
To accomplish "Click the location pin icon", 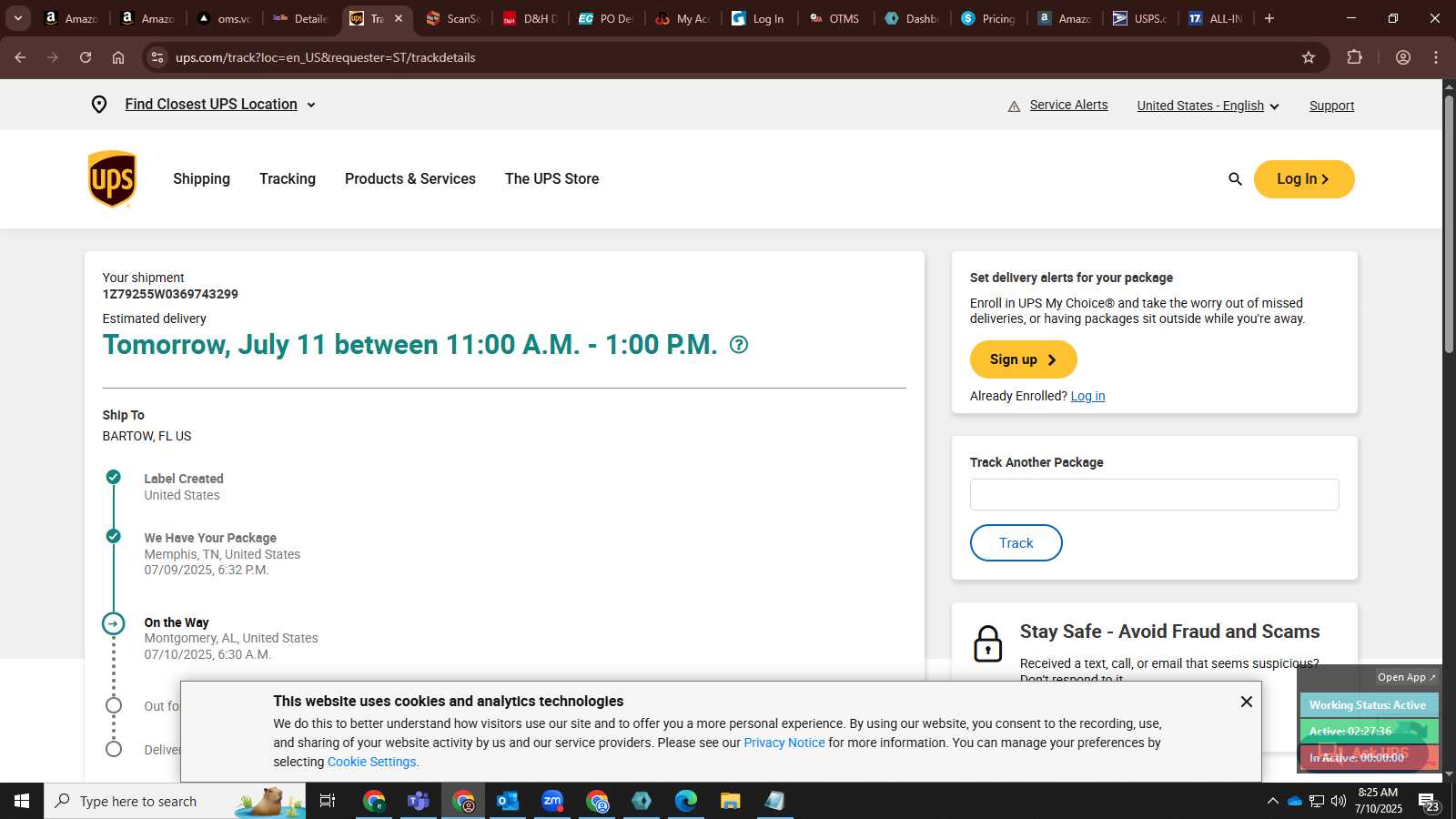I will coord(99,105).
